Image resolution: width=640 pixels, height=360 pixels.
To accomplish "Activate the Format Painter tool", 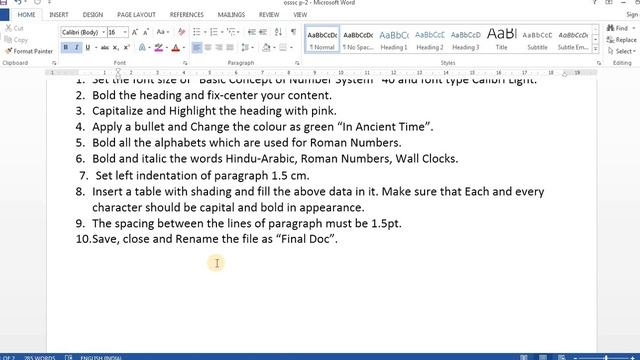I will 29,51.
